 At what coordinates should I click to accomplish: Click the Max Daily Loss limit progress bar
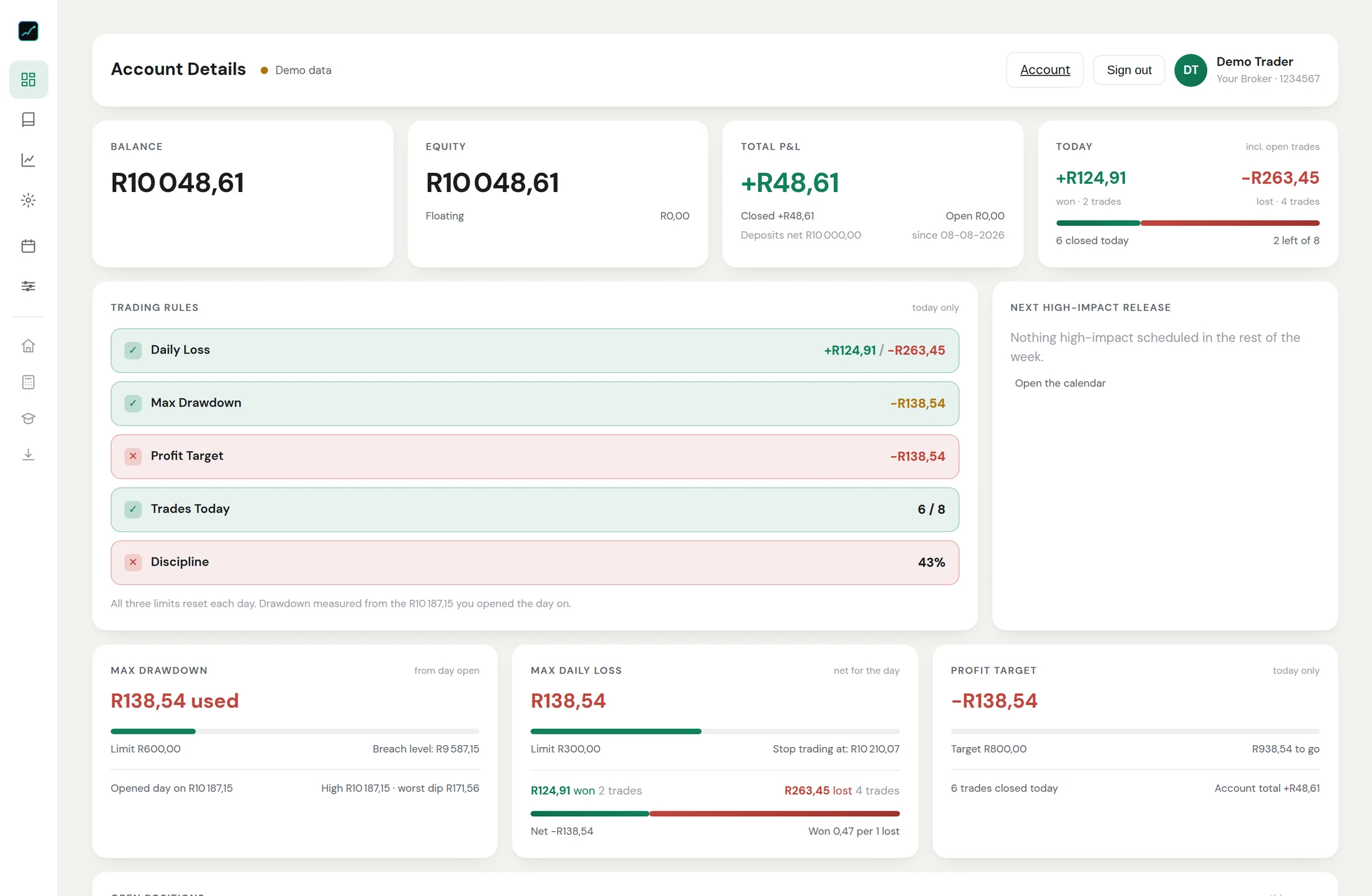[x=715, y=731]
